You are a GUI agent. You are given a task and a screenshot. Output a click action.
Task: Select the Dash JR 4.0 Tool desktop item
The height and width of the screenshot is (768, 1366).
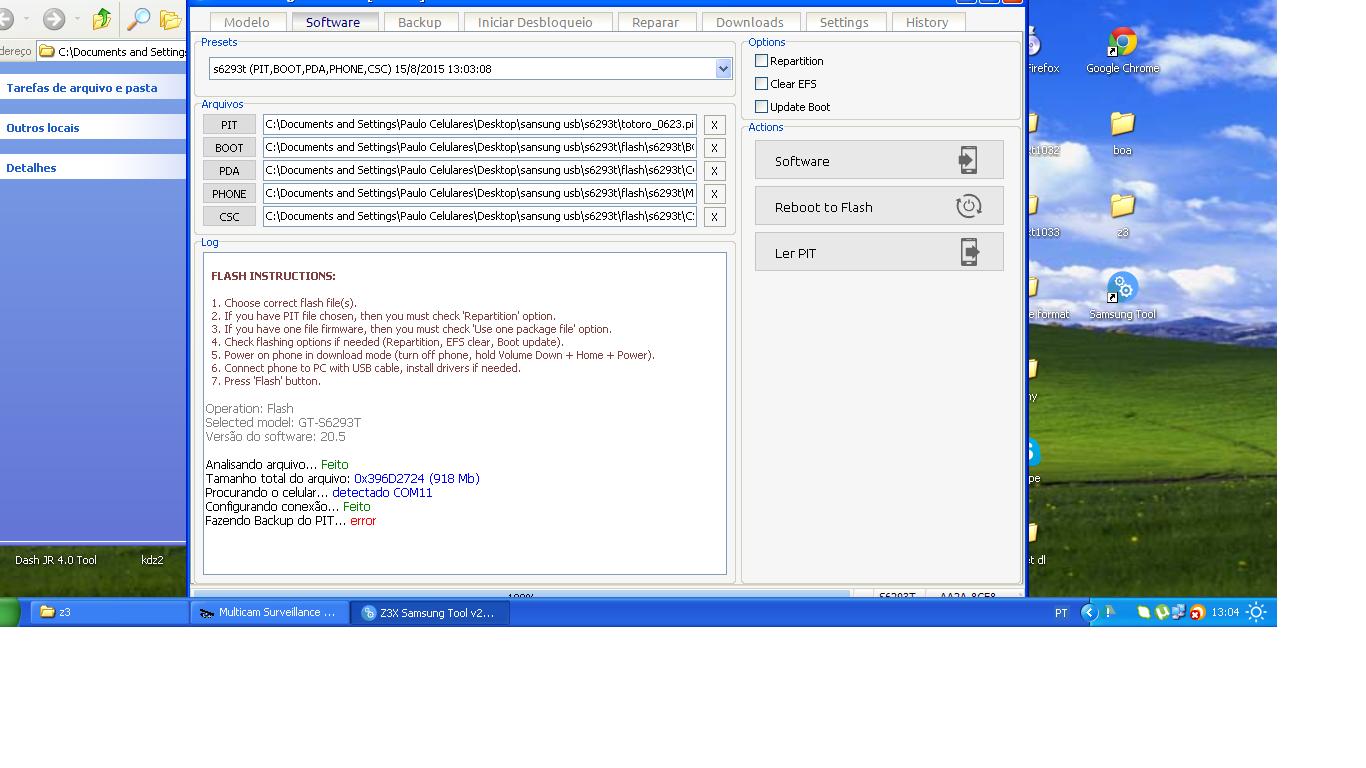tap(56, 560)
